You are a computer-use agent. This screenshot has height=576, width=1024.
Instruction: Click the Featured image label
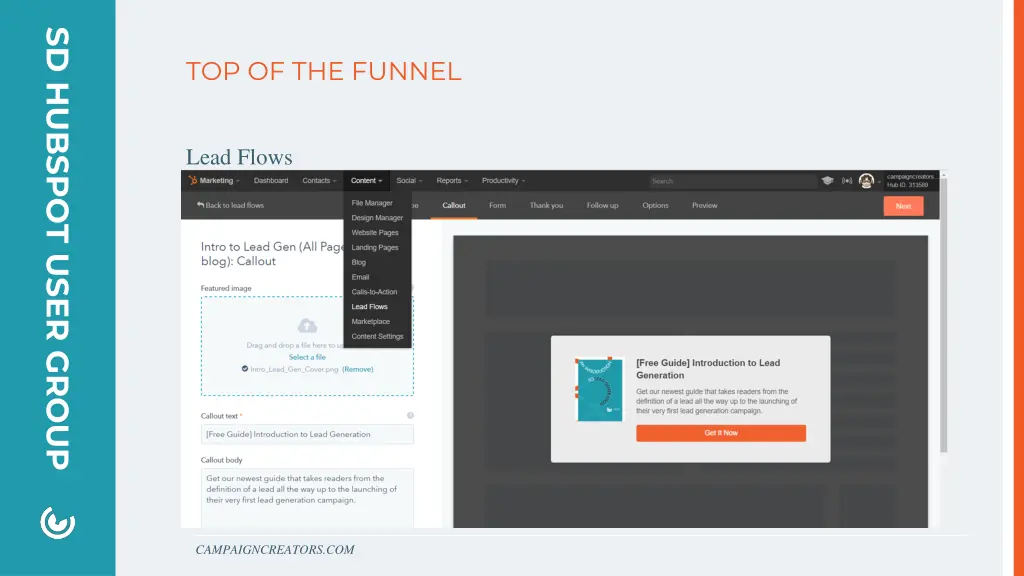226,288
